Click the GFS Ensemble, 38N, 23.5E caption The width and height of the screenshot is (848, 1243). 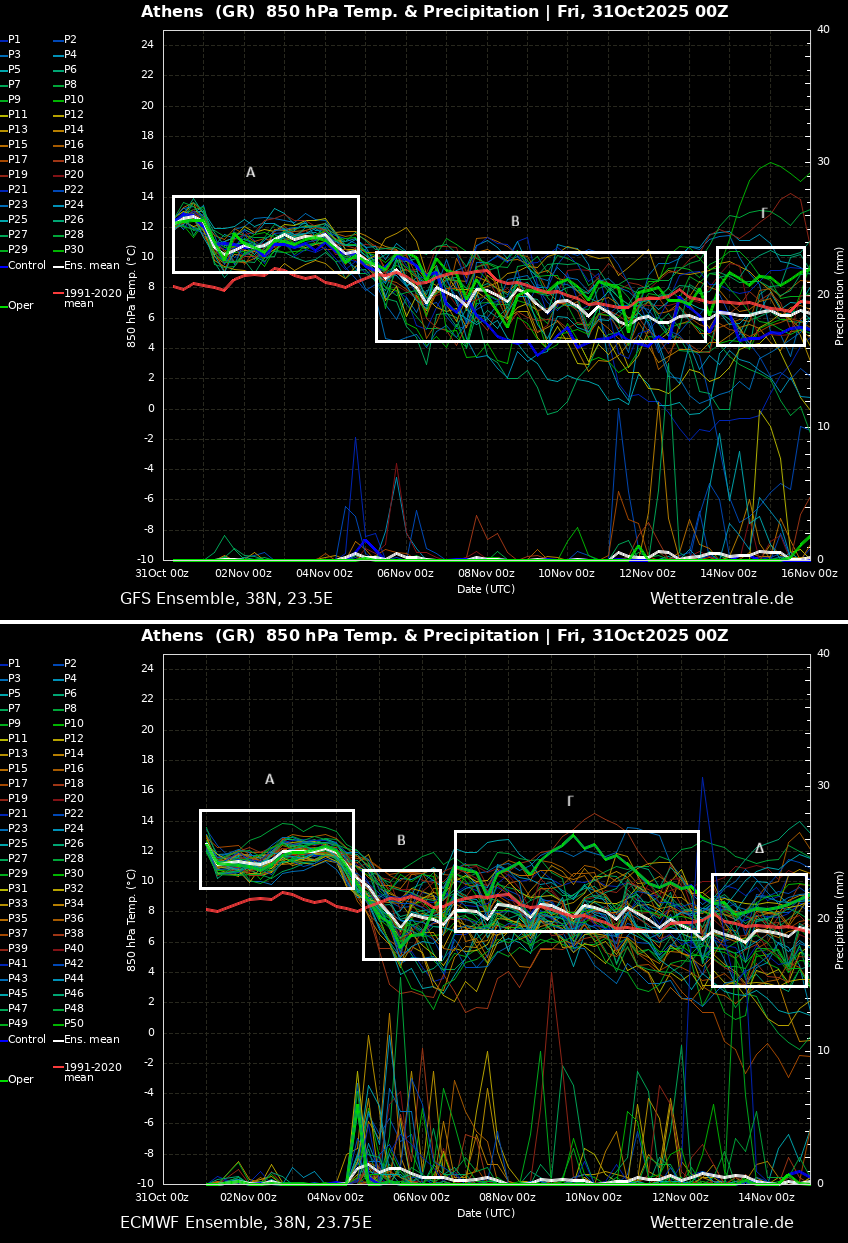(x=226, y=599)
